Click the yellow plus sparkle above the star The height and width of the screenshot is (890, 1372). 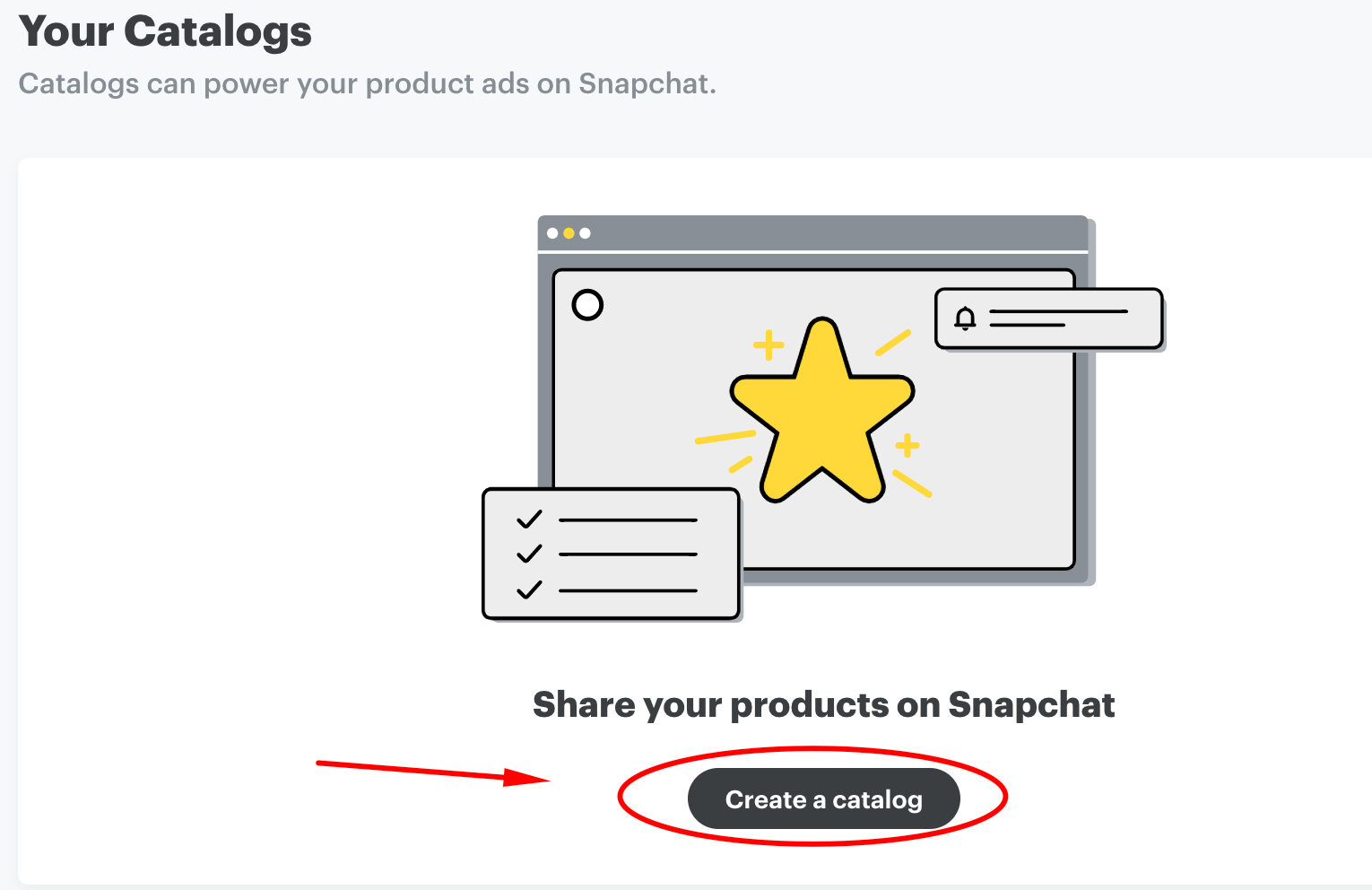[x=768, y=345]
